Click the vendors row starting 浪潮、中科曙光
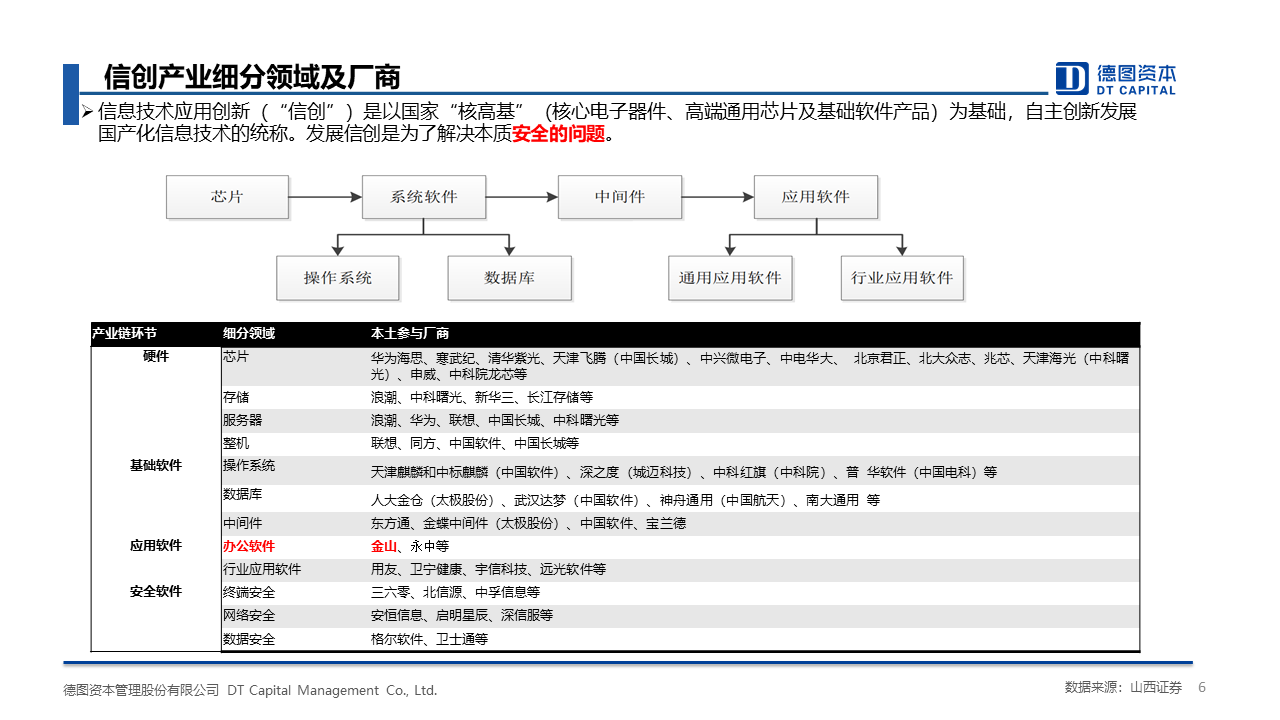This screenshot has width=1280, height=720. point(482,397)
